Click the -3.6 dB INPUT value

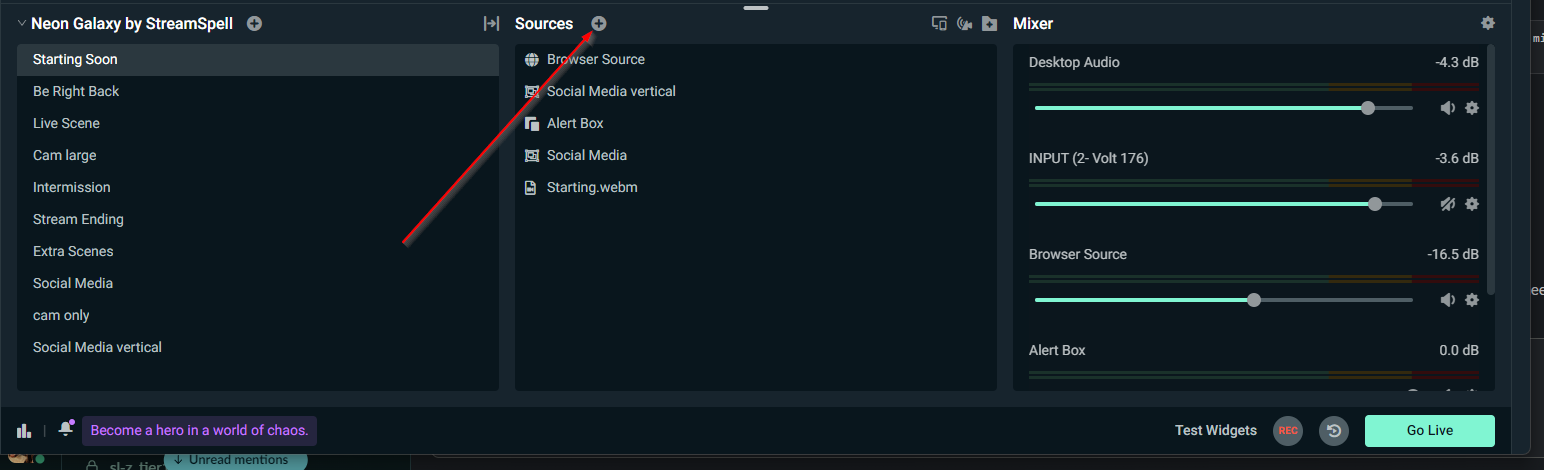(1456, 159)
